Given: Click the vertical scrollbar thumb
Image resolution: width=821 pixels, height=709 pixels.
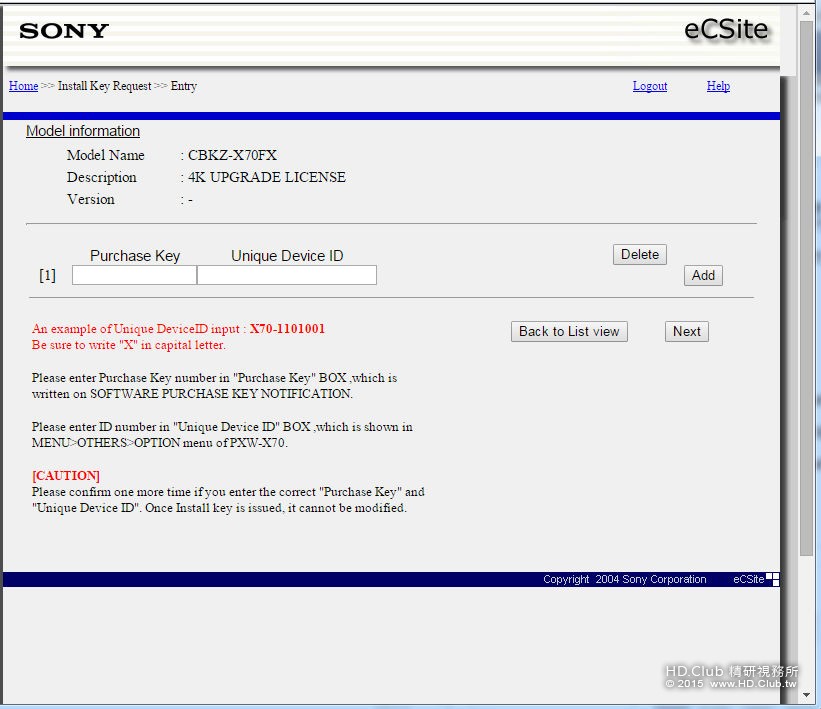Looking at the screenshot, I should click(x=806, y=288).
